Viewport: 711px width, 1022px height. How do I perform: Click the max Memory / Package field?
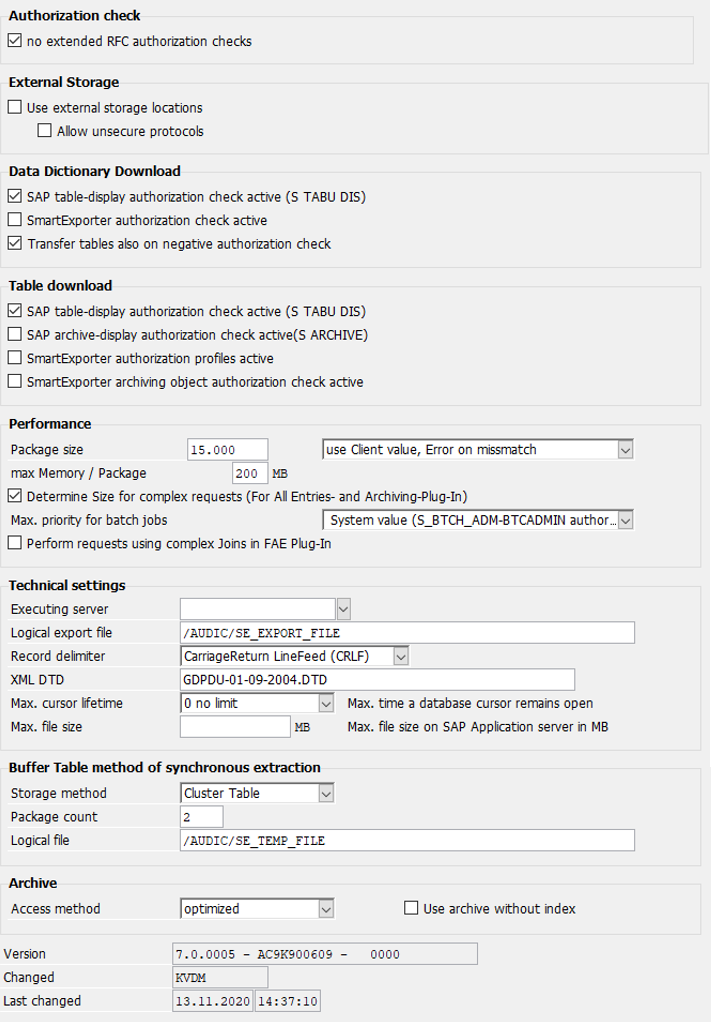250,473
